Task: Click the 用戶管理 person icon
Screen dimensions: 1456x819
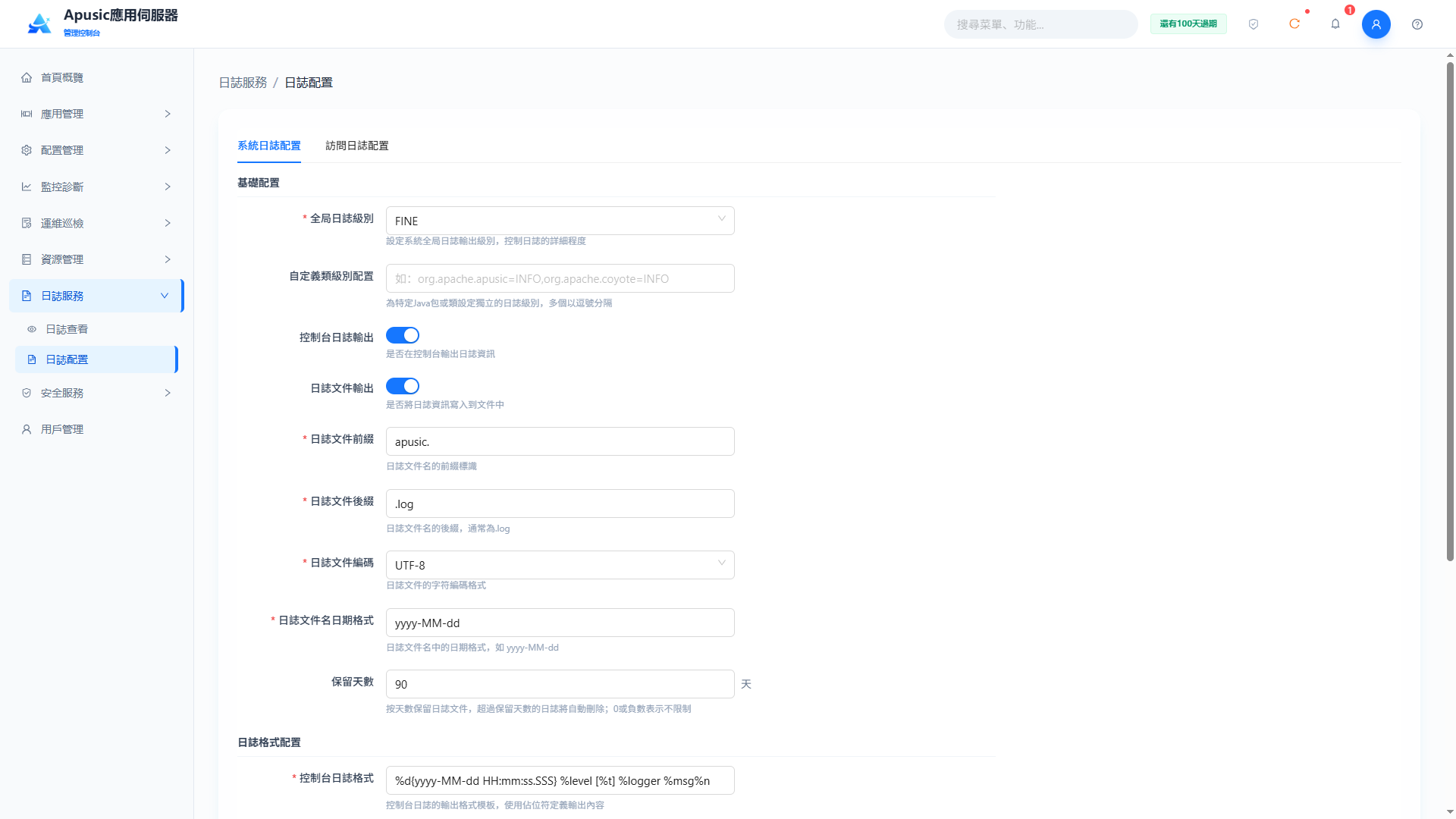Action: (x=27, y=429)
